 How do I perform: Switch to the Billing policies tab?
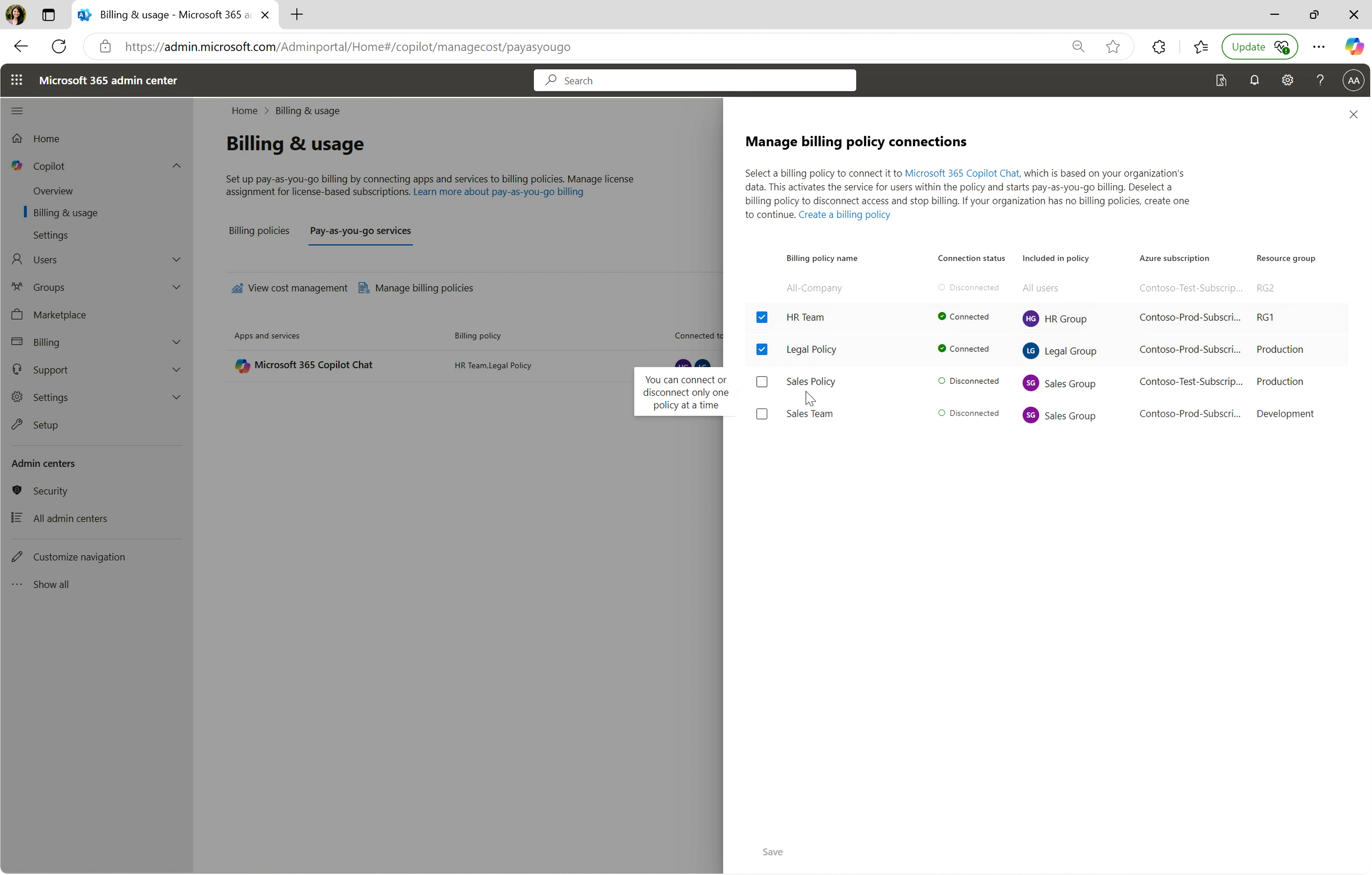[259, 231]
